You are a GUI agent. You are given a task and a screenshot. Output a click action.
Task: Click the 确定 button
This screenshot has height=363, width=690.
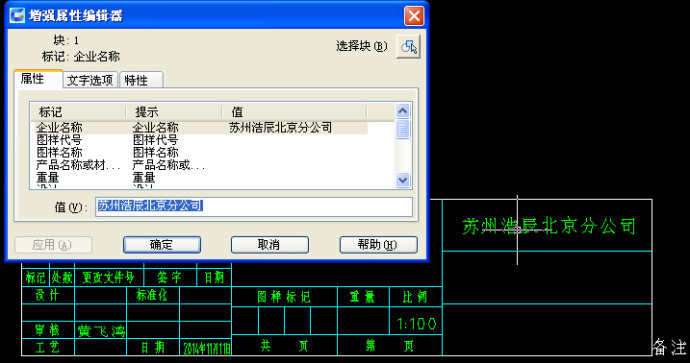point(162,245)
